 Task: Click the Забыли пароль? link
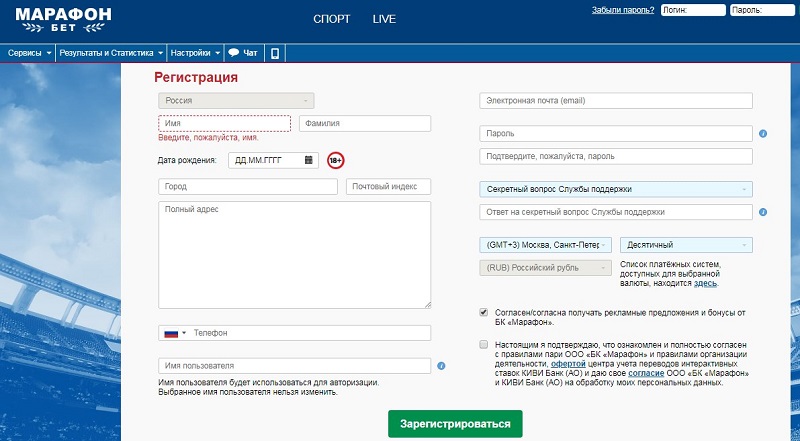pyautogui.click(x=622, y=10)
